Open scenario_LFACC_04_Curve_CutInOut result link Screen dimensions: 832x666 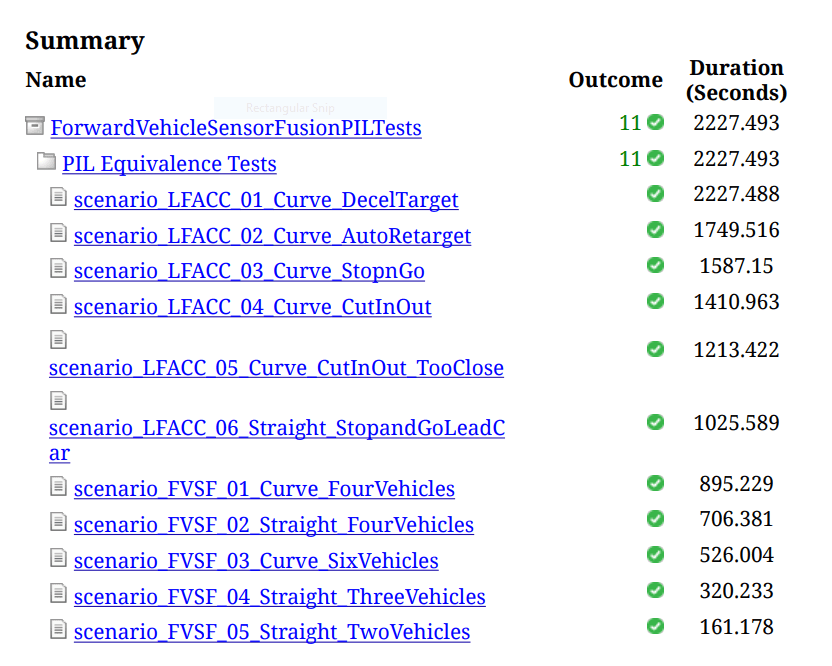252,307
